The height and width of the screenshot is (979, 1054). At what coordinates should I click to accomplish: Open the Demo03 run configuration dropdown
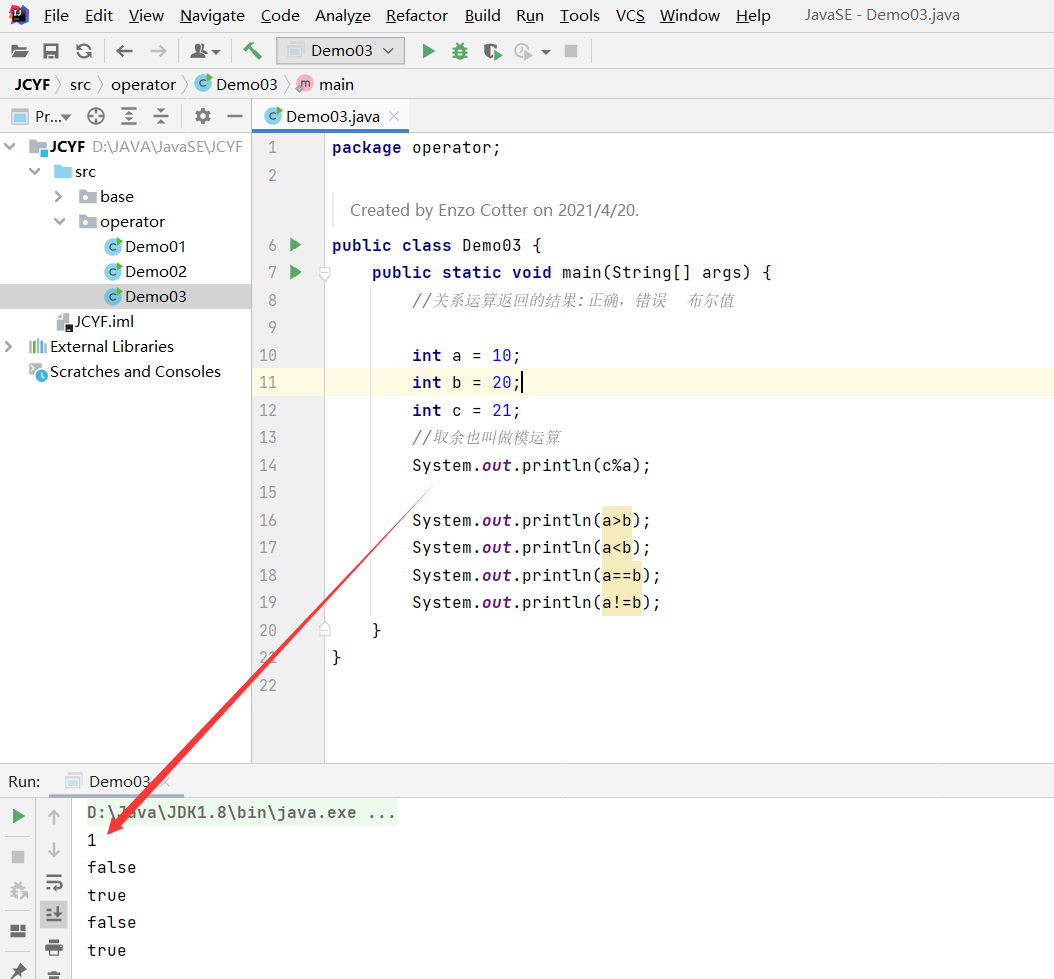[340, 51]
